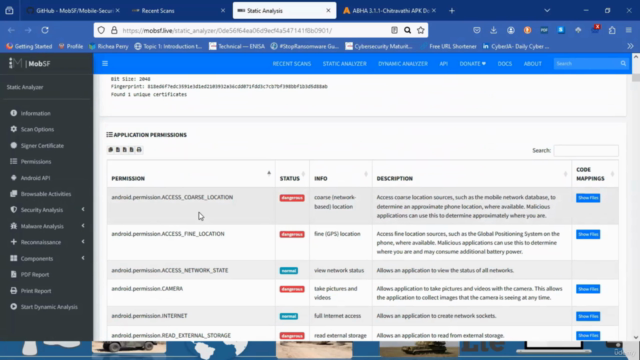This screenshot has width=640, height=360.
Task: Sort table by INFO column
Action: pyautogui.click(x=340, y=174)
